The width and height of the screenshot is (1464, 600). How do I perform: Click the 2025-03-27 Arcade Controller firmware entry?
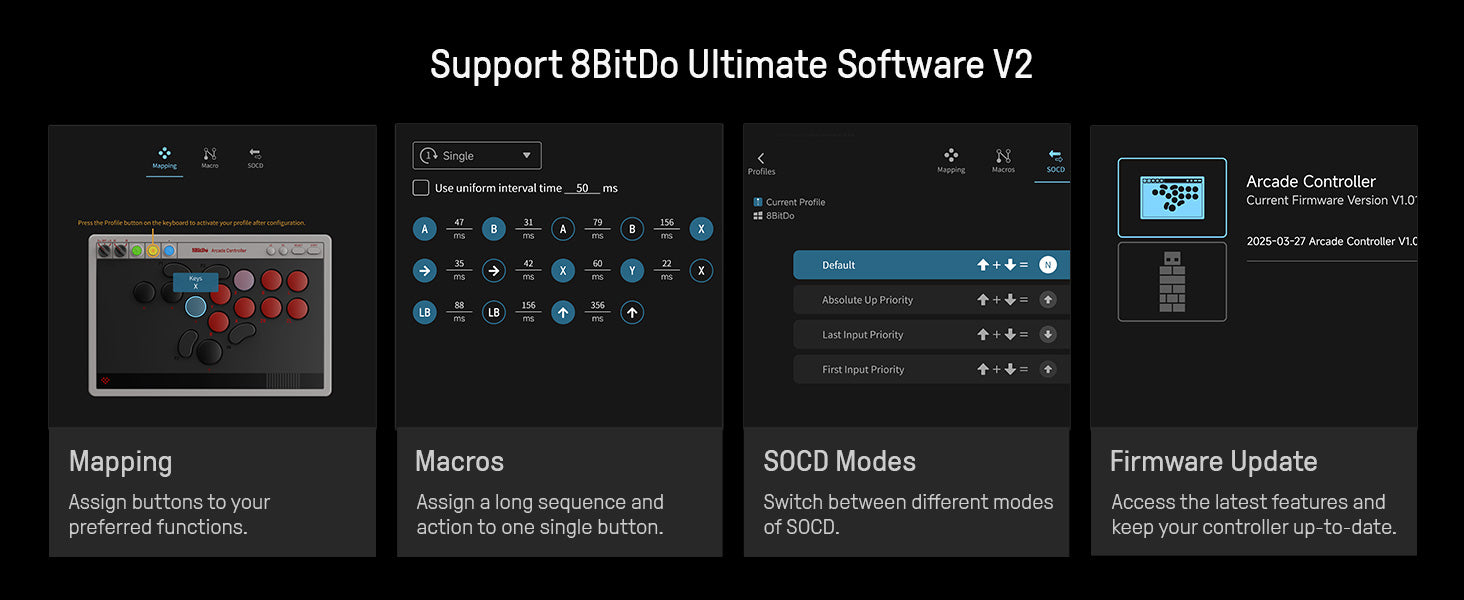pos(1332,241)
